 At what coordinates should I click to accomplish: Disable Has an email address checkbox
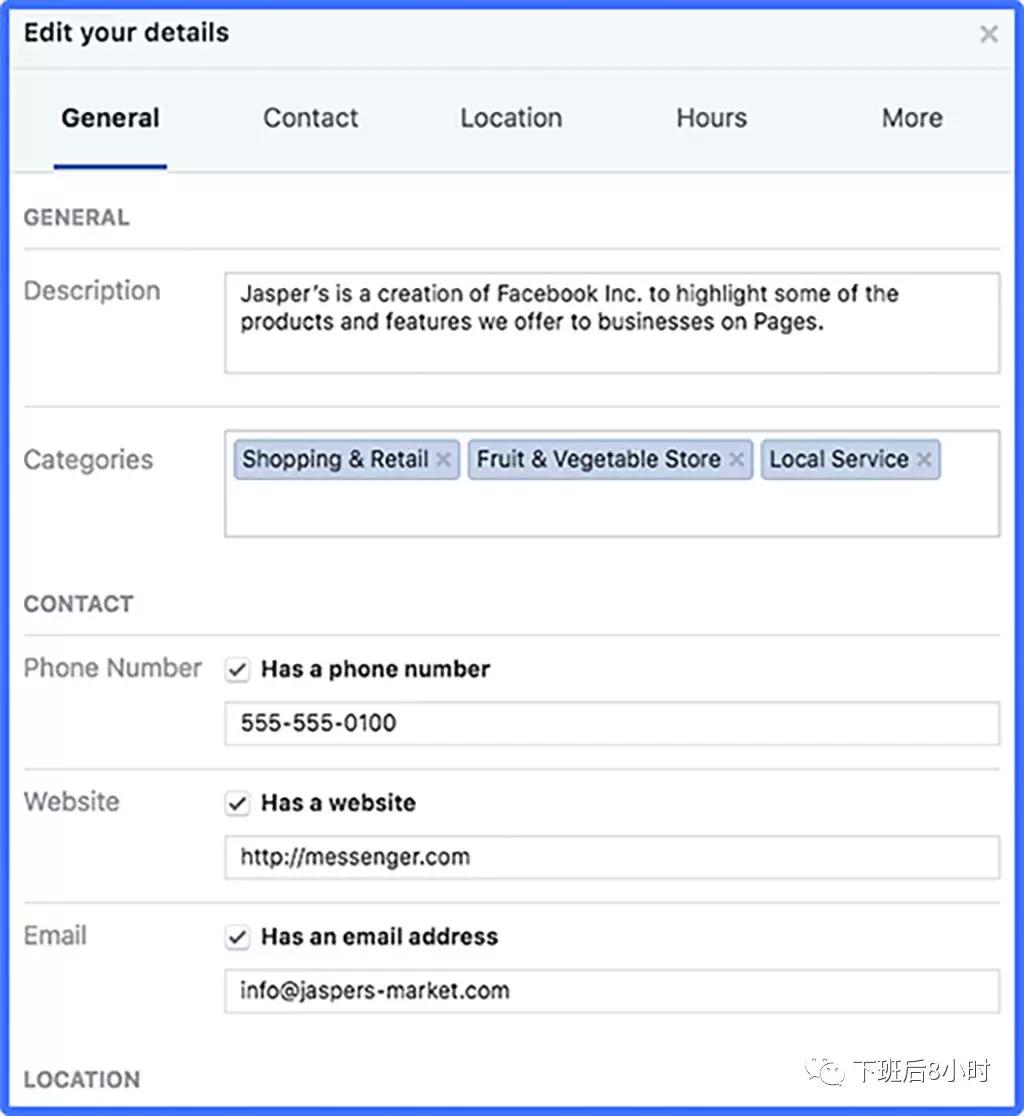[237, 938]
